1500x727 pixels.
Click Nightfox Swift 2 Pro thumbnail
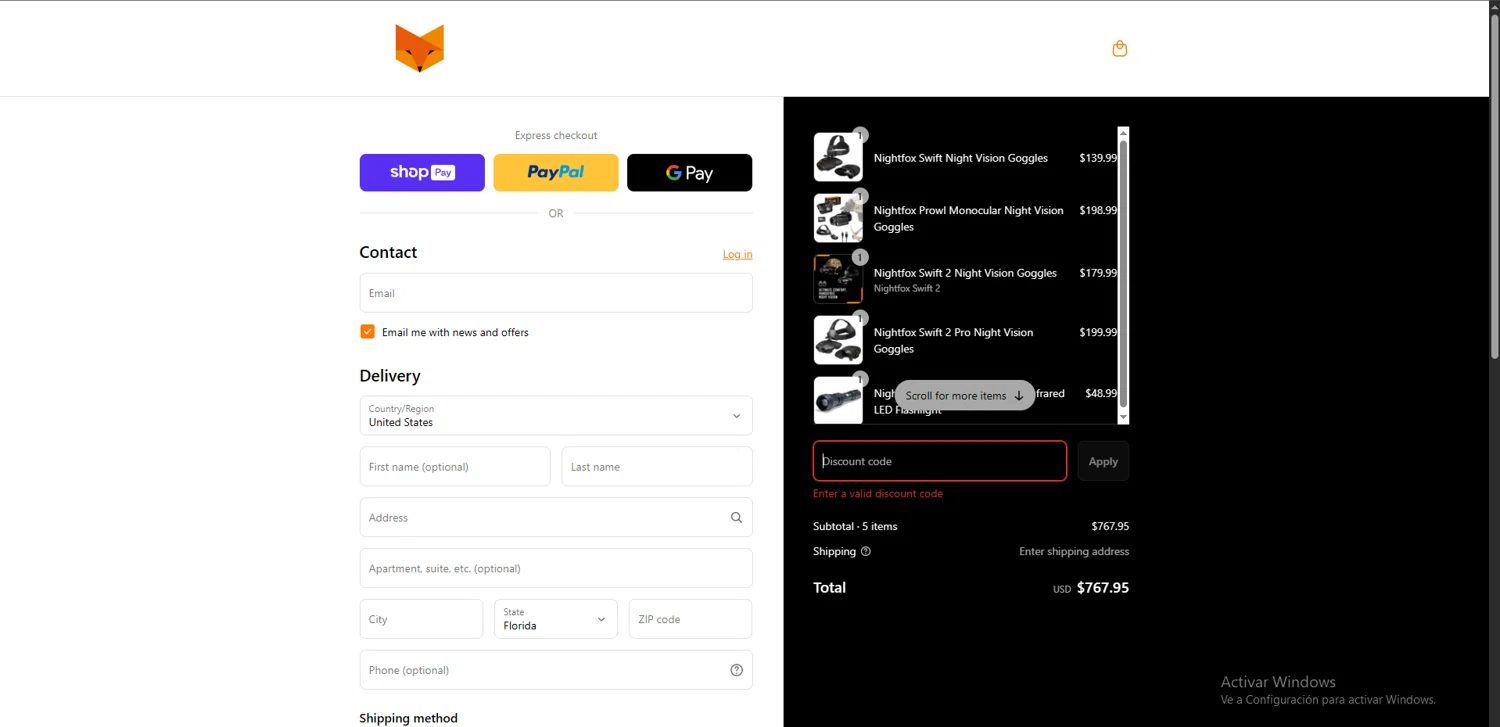pyautogui.click(x=838, y=340)
